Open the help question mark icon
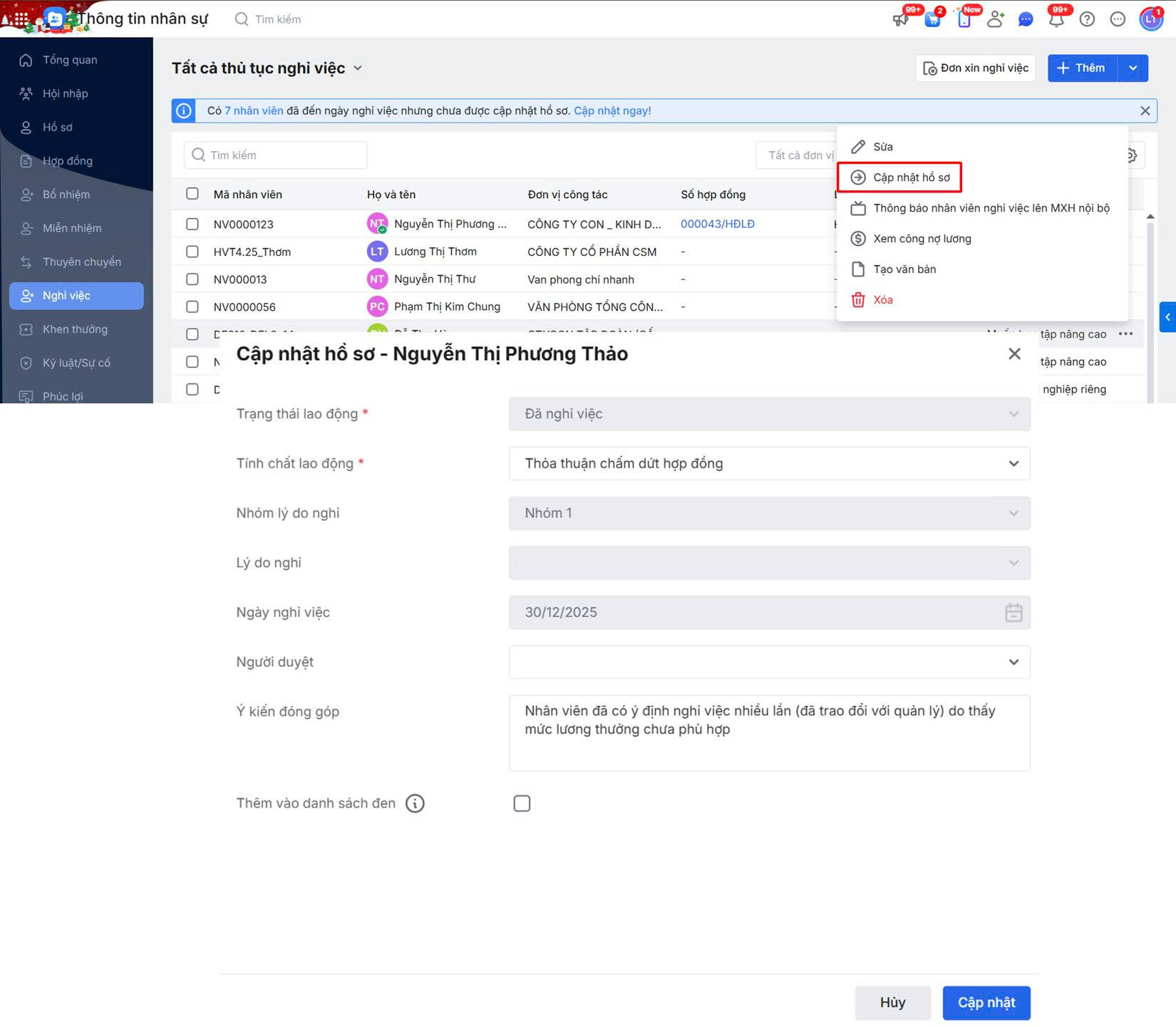1176x1027 pixels. (1087, 19)
